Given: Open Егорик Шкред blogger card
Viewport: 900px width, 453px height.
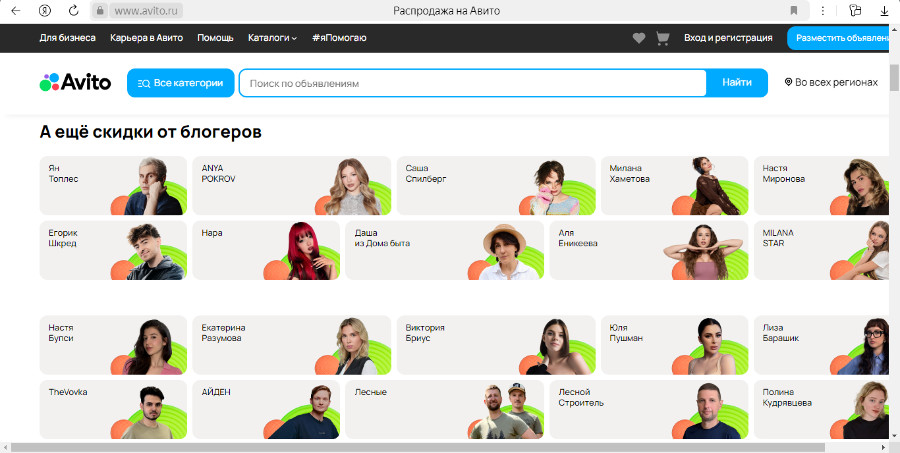Looking at the screenshot, I should coord(113,250).
